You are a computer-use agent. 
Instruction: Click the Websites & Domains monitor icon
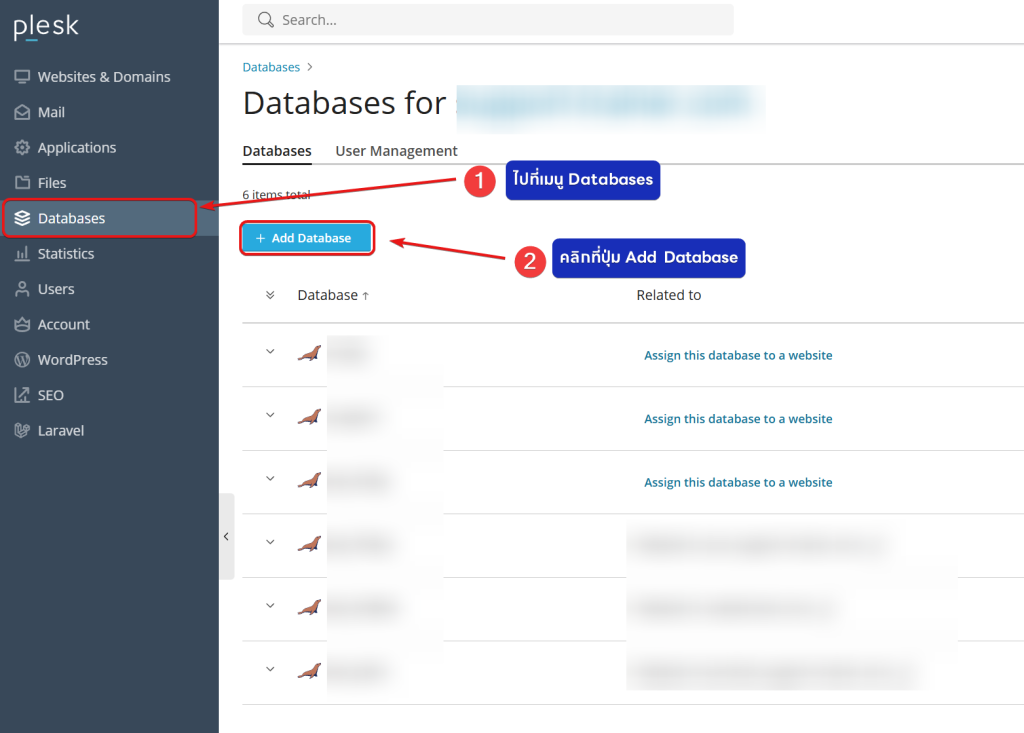click(x=22, y=77)
